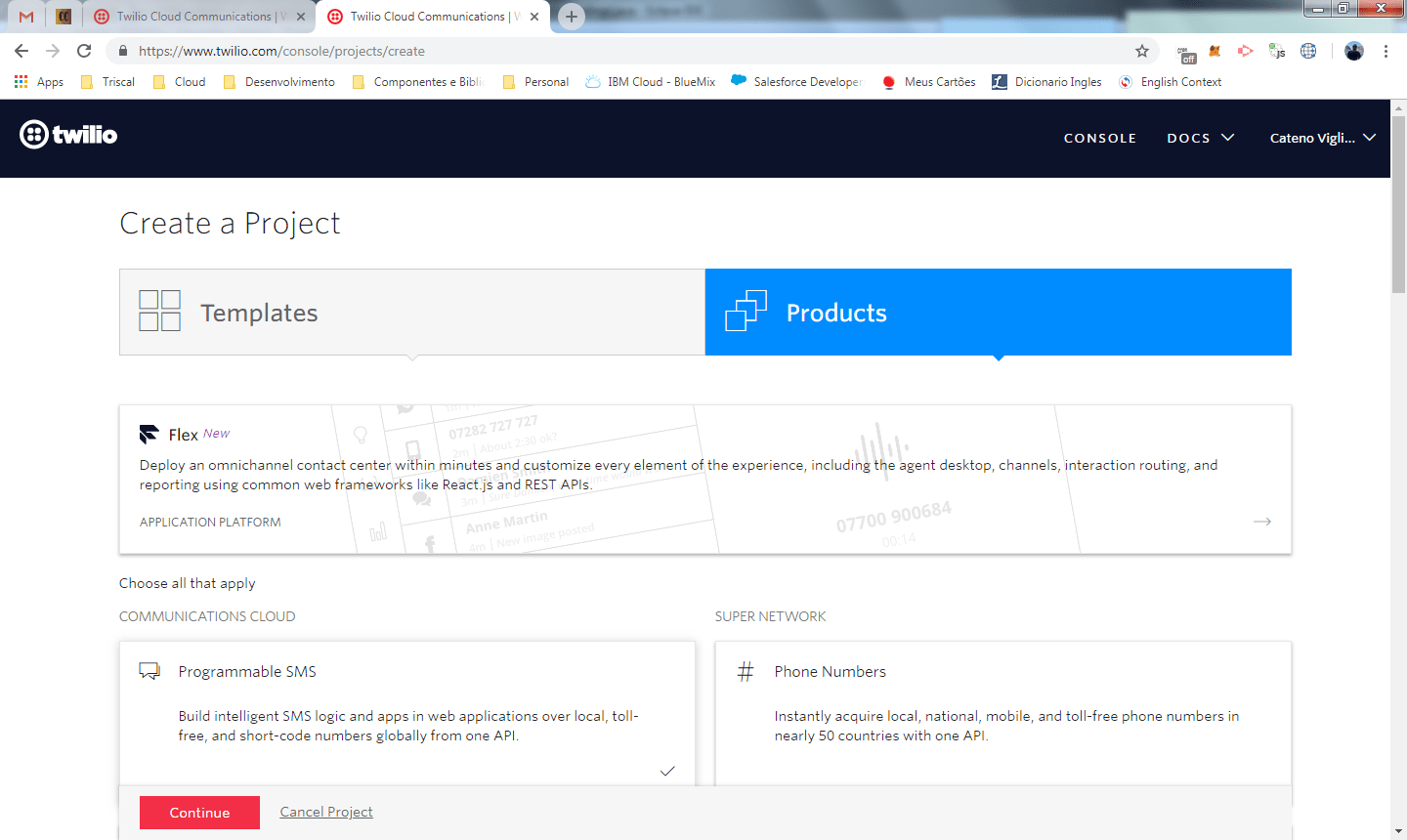1407x840 pixels.
Task: Go forward in browser history
Action: coord(53,51)
